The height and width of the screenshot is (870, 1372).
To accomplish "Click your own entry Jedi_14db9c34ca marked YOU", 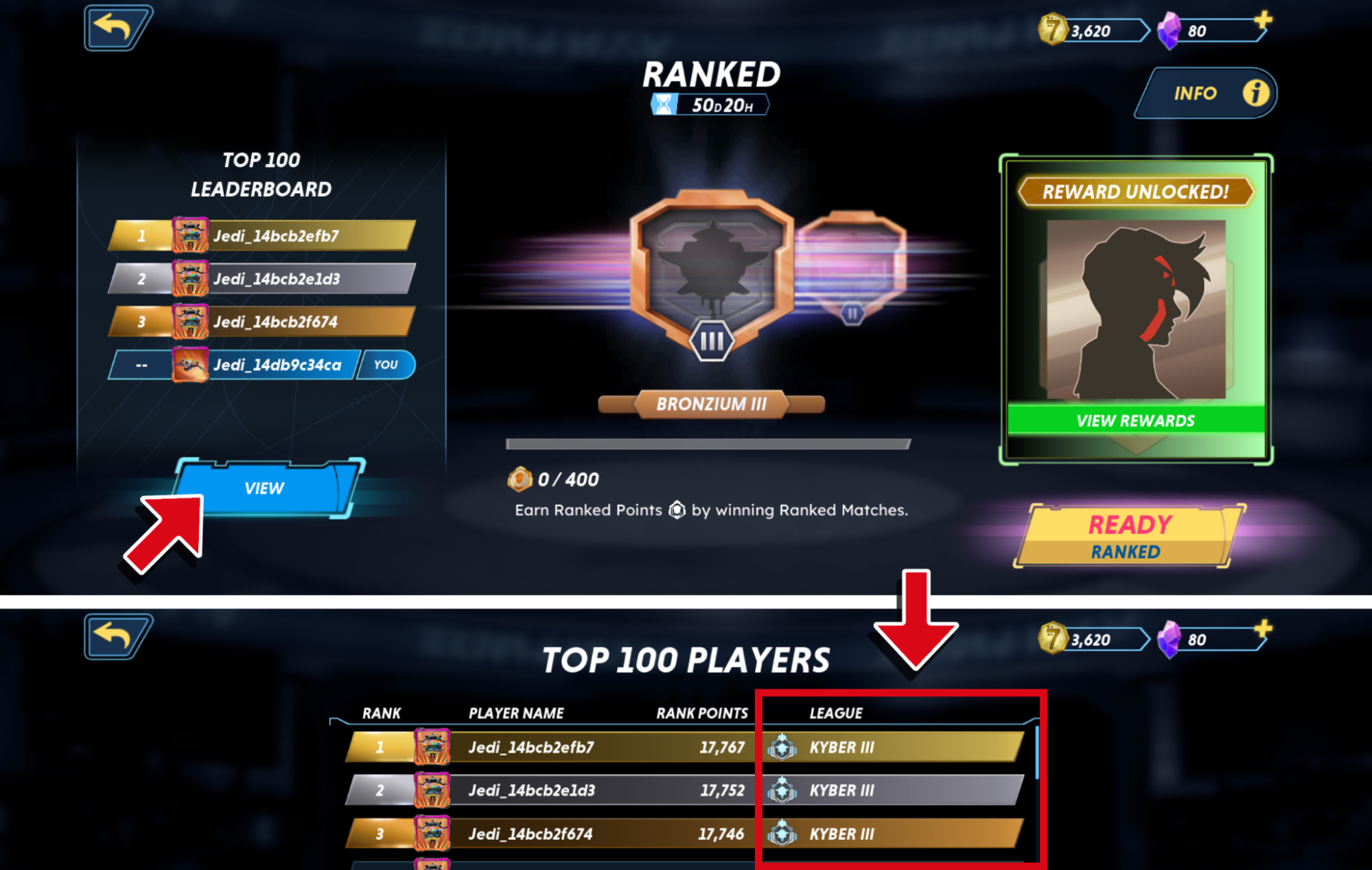I will (262, 365).
